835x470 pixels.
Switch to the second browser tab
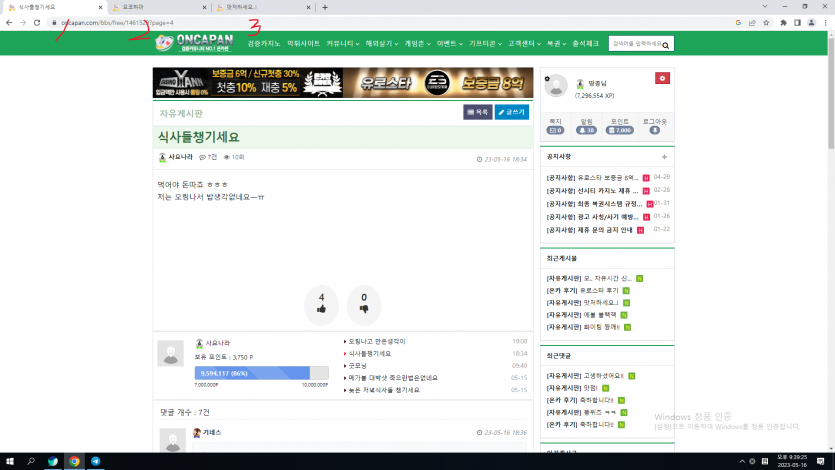coord(159,7)
